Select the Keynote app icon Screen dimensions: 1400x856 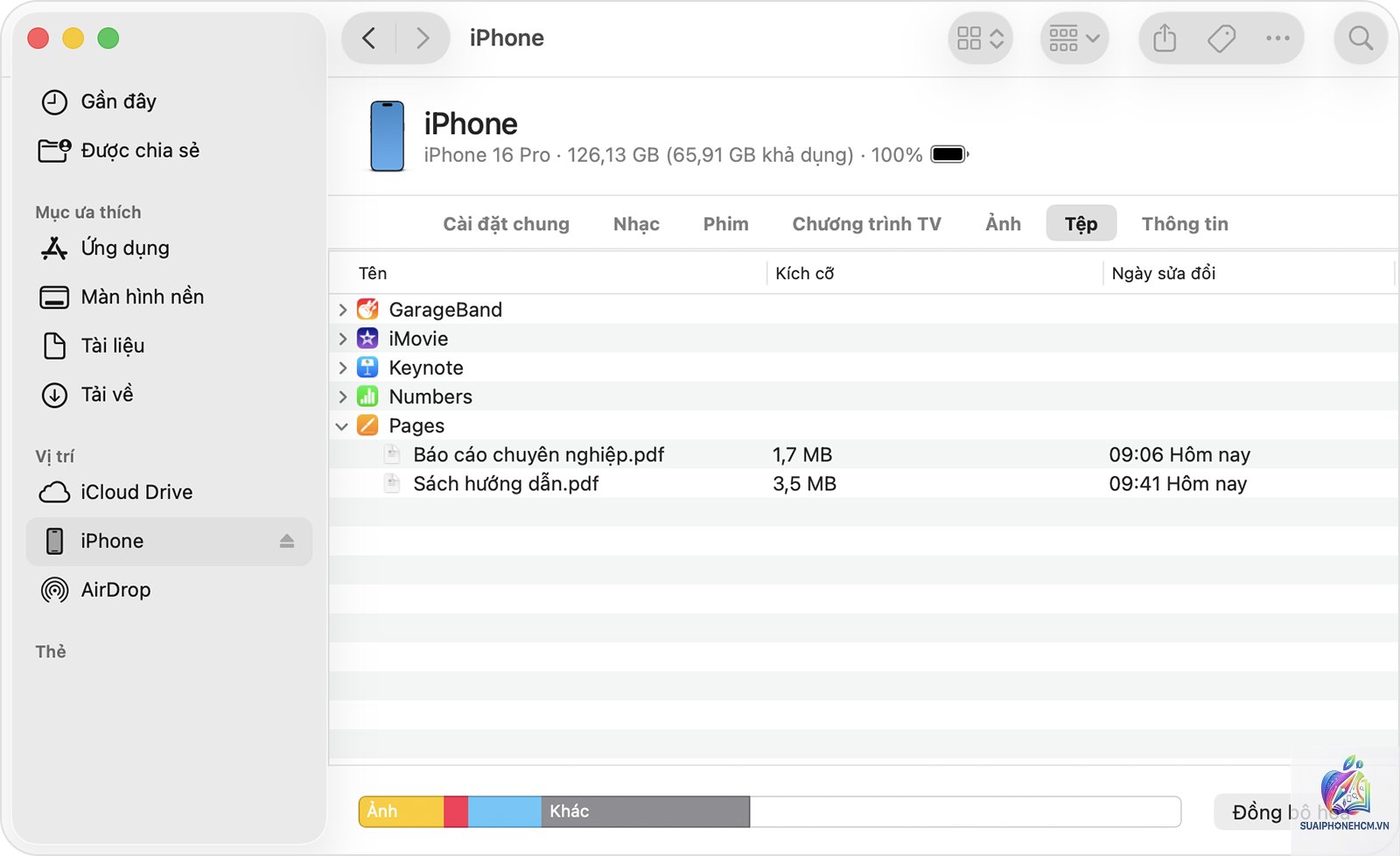pyautogui.click(x=368, y=368)
